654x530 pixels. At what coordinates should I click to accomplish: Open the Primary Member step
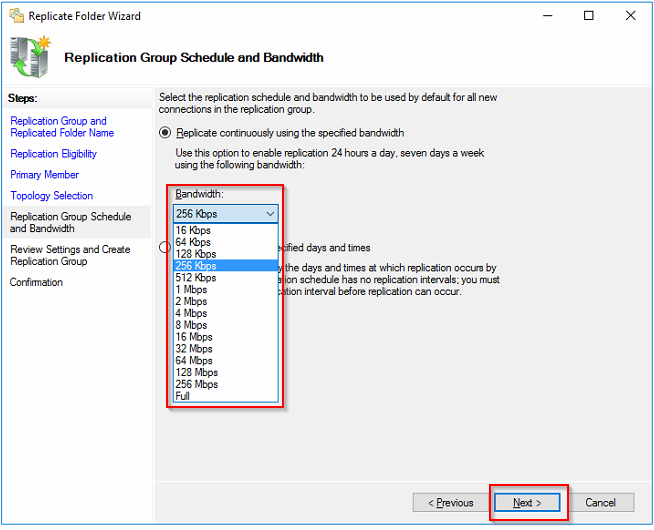tap(44, 175)
